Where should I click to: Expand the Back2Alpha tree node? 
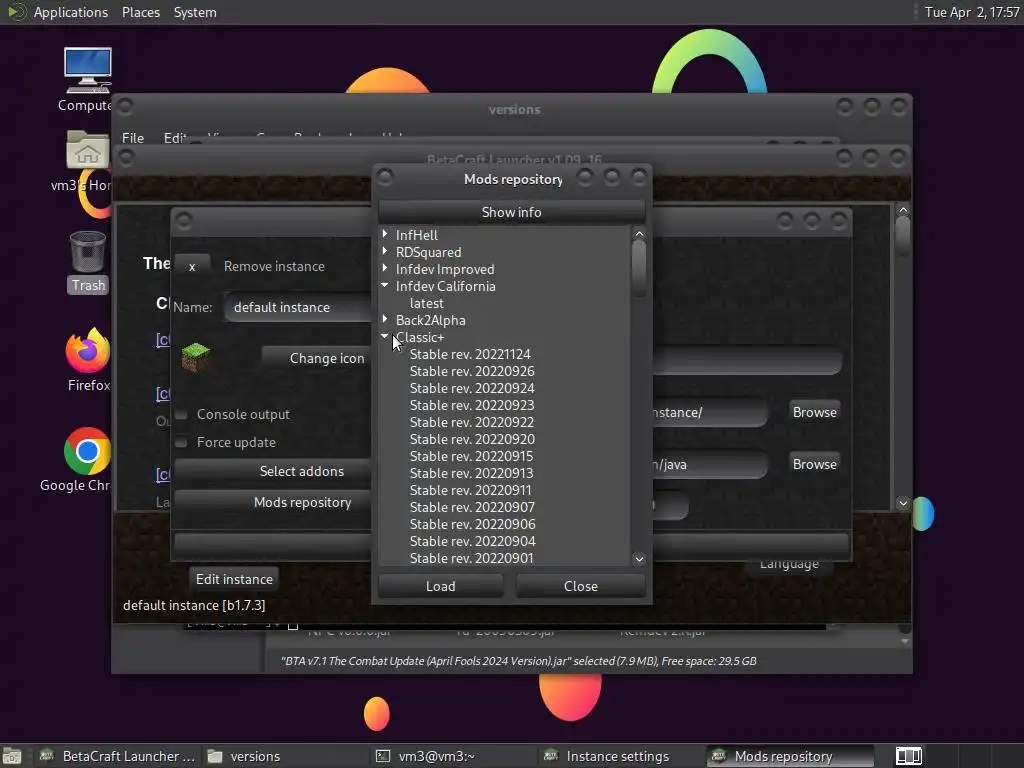point(385,319)
